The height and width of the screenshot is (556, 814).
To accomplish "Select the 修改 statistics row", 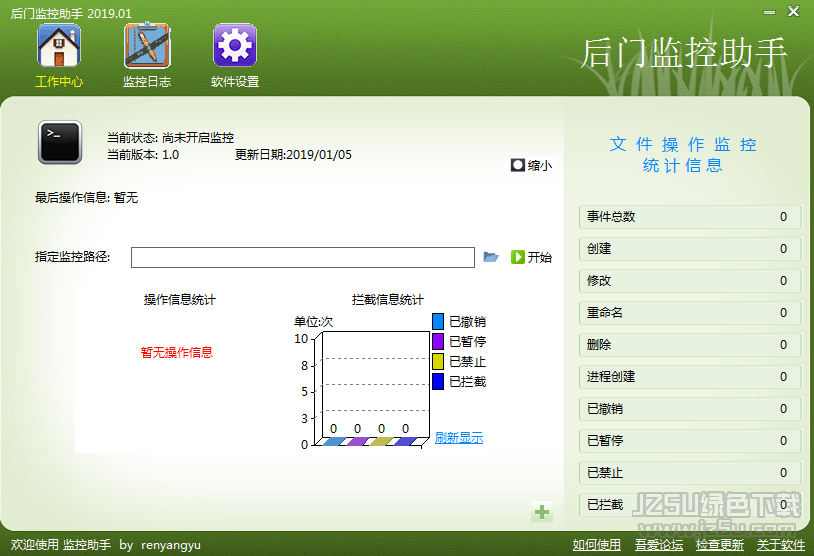I will (x=690, y=281).
